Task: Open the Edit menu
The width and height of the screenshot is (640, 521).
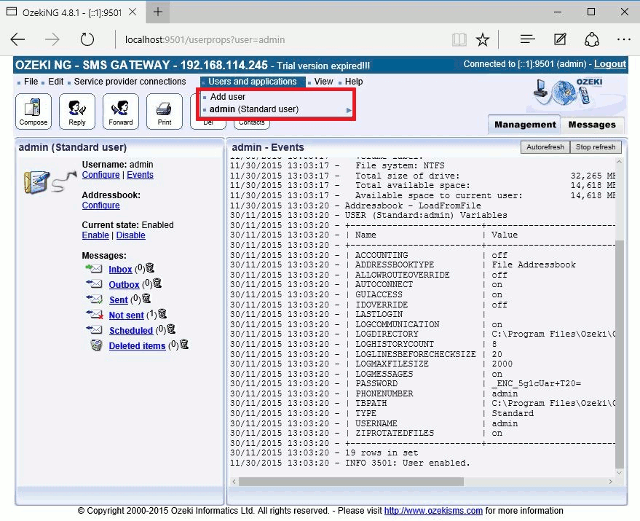Action: coord(56,82)
